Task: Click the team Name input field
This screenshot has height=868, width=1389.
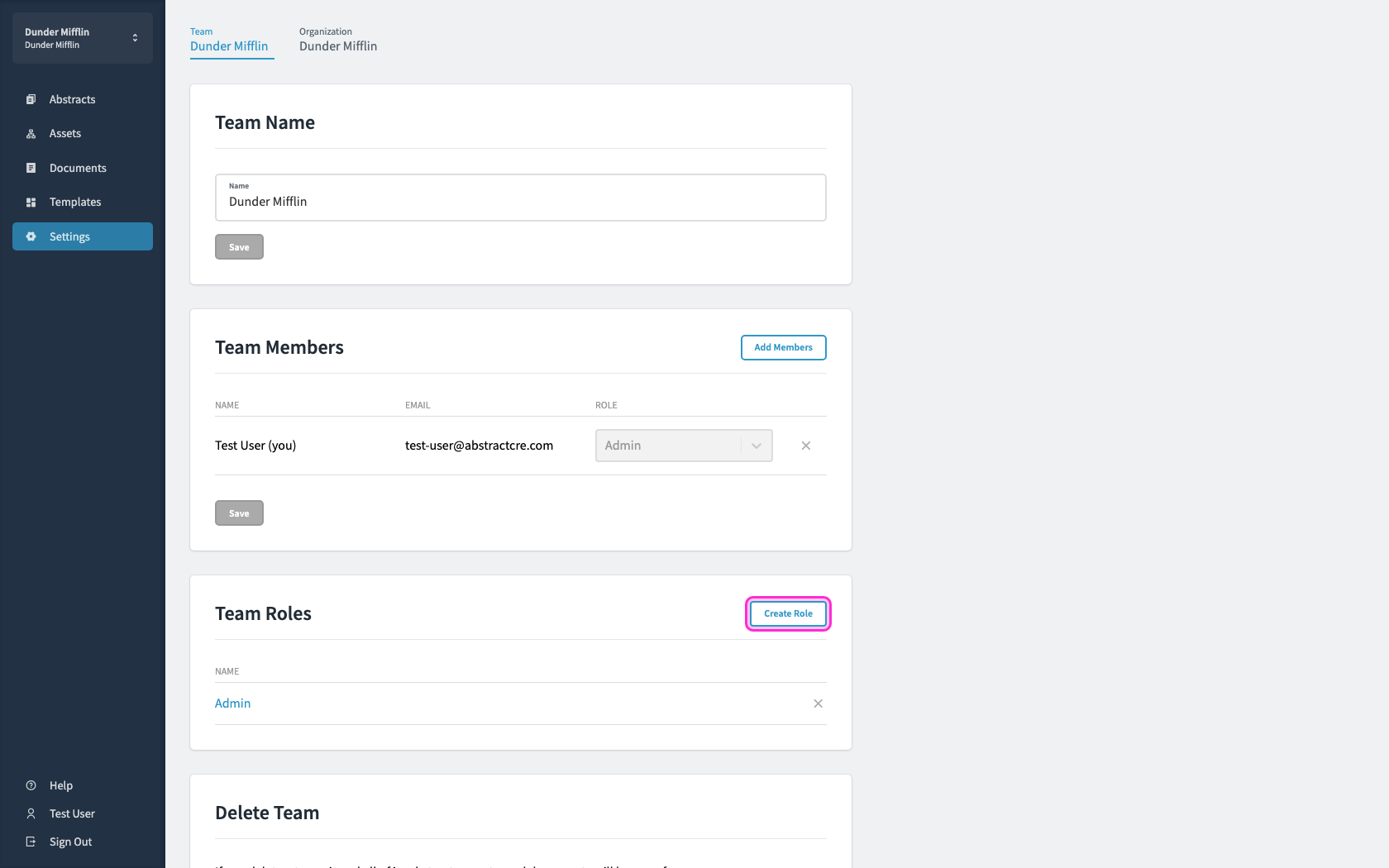Action: [x=521, y=198]
